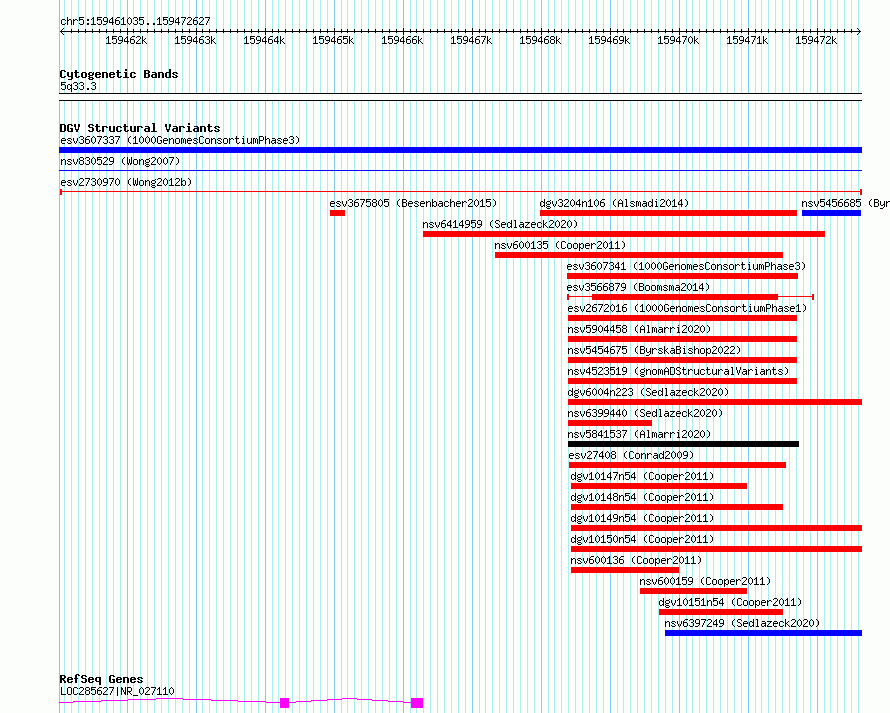
Task: Click nsv4523519 (gnomADStructuralVariants) label
Action: [x=678, y=371]
